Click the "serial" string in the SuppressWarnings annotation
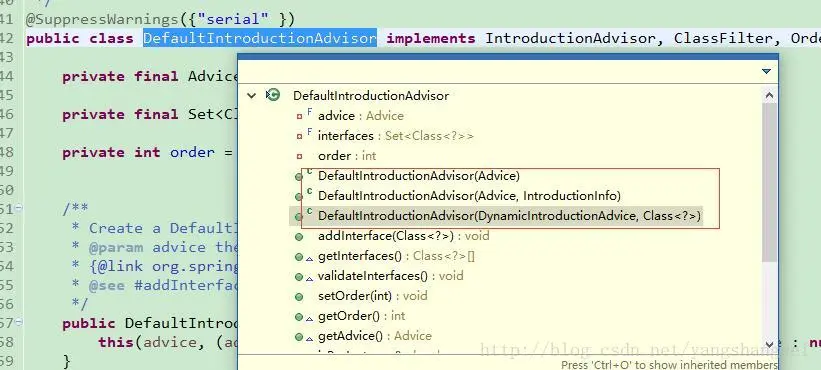The height and width of the screenshot is (370, 821). [232, 19]
